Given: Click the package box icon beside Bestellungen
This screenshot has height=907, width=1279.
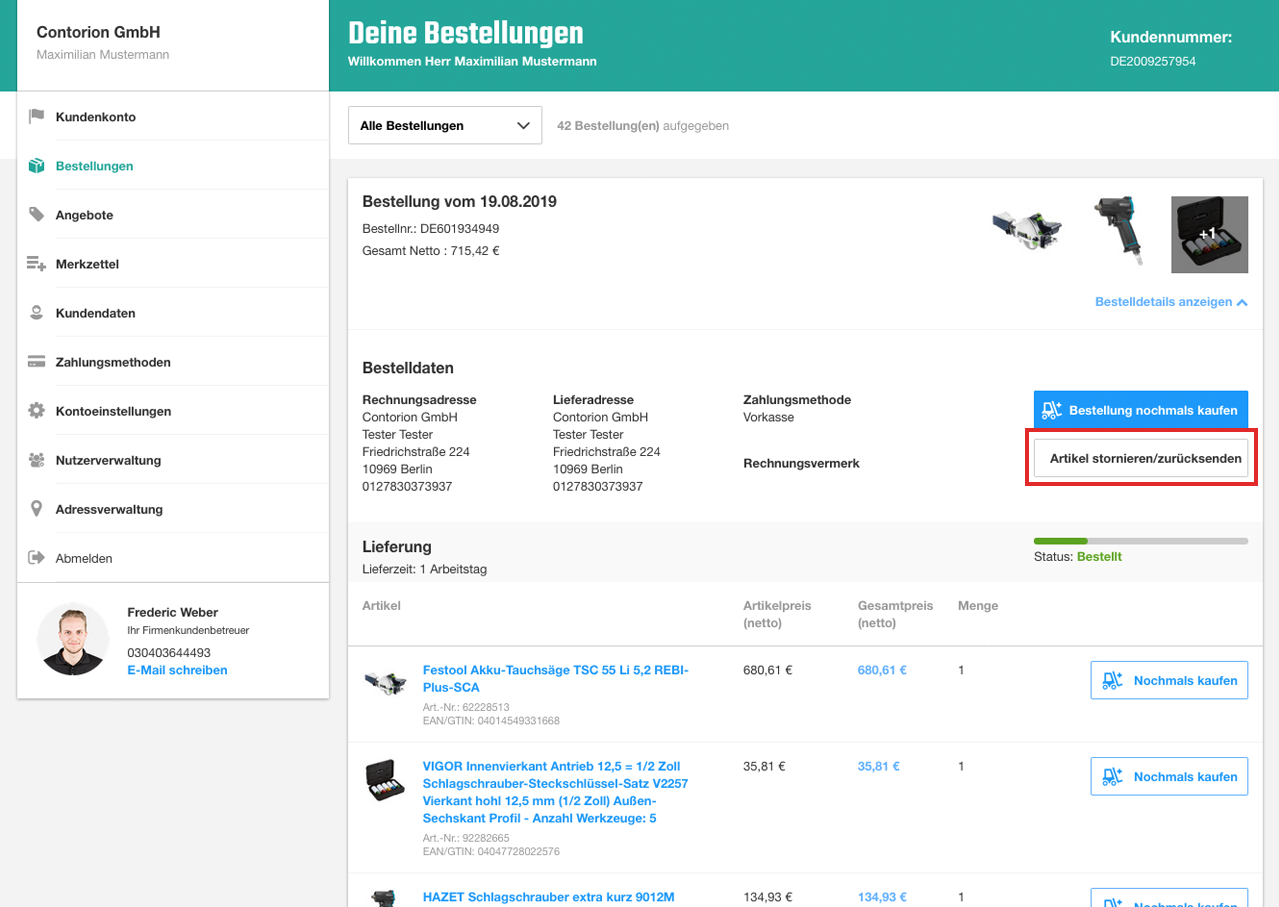Looking at the screenshot, I should click(37, 165).
